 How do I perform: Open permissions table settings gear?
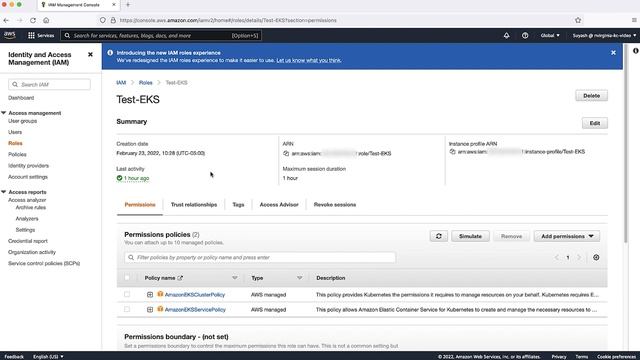tap(596, 258)
